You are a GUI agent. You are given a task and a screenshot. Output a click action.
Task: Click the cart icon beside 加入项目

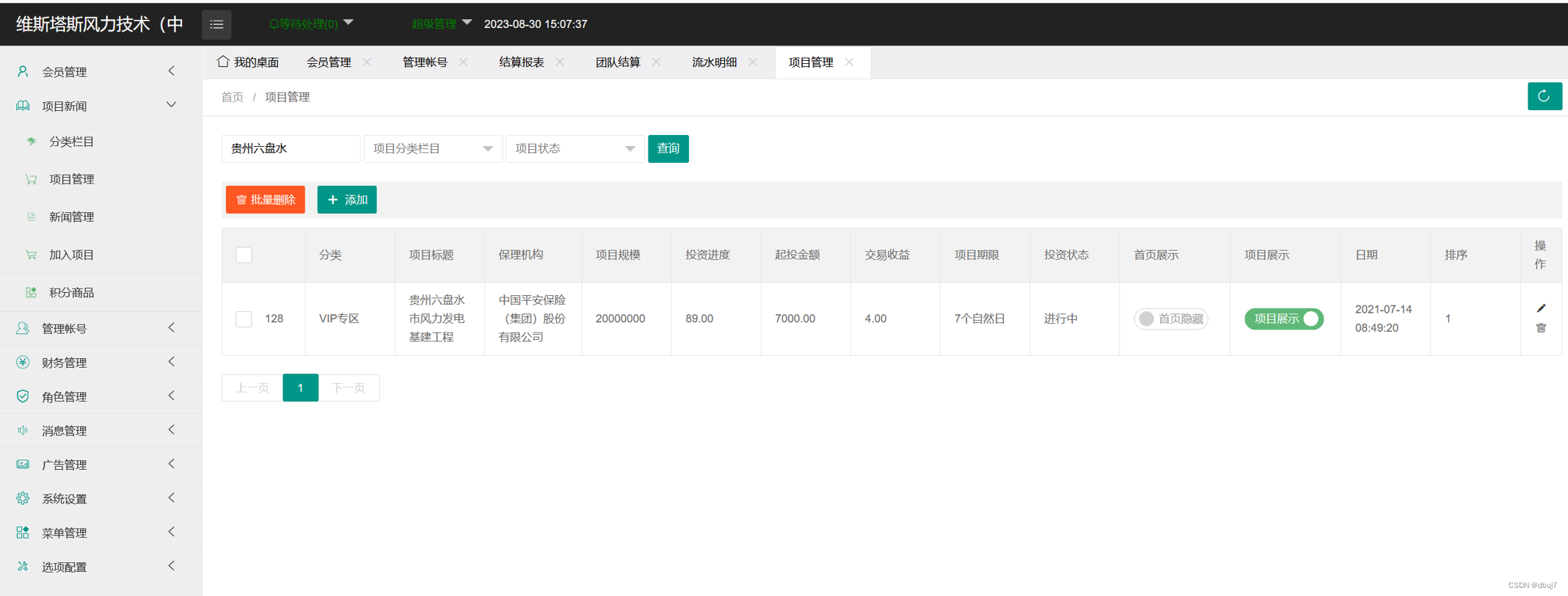(x=31, y=255)
